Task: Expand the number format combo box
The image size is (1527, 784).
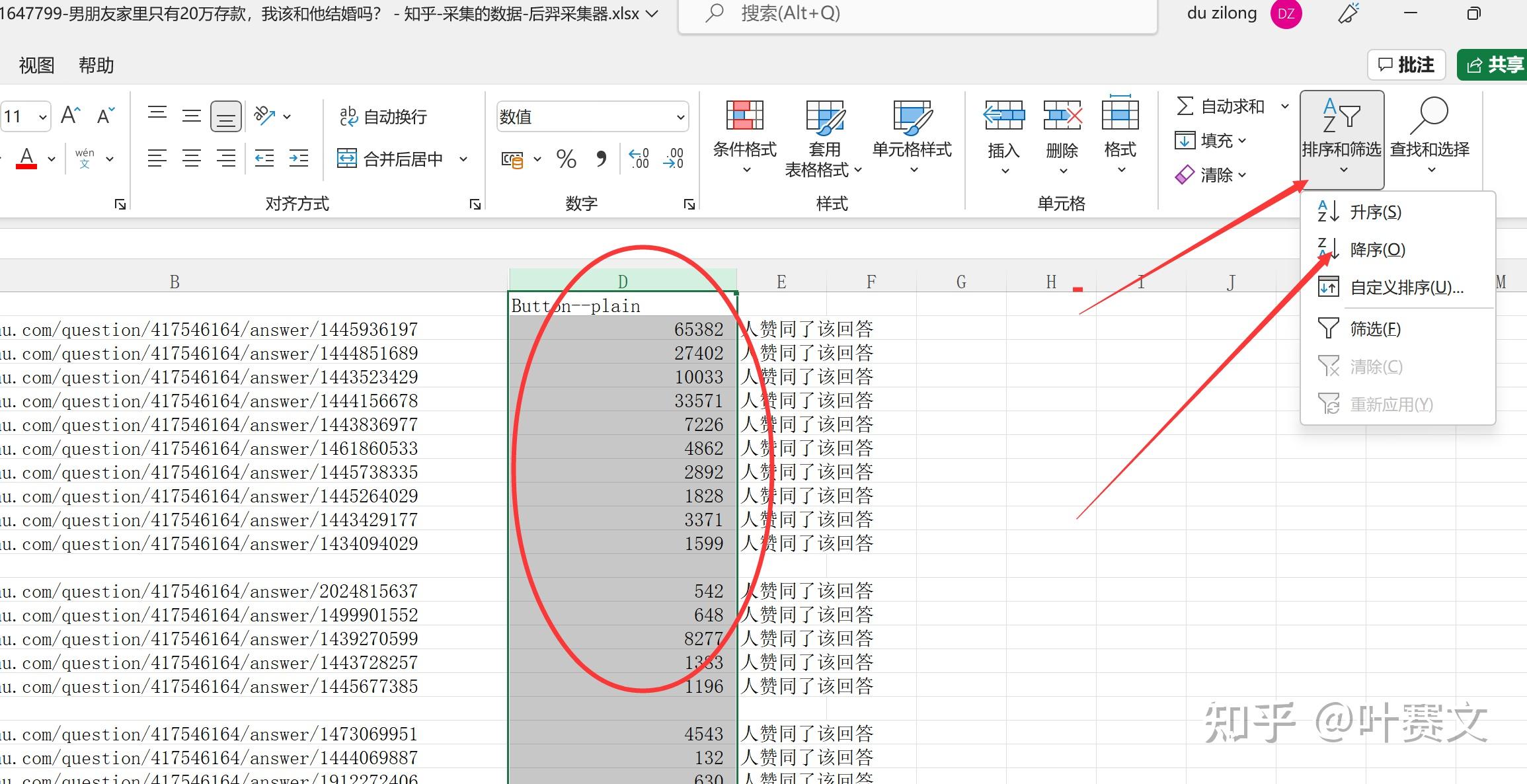Action: pos(680,118)
